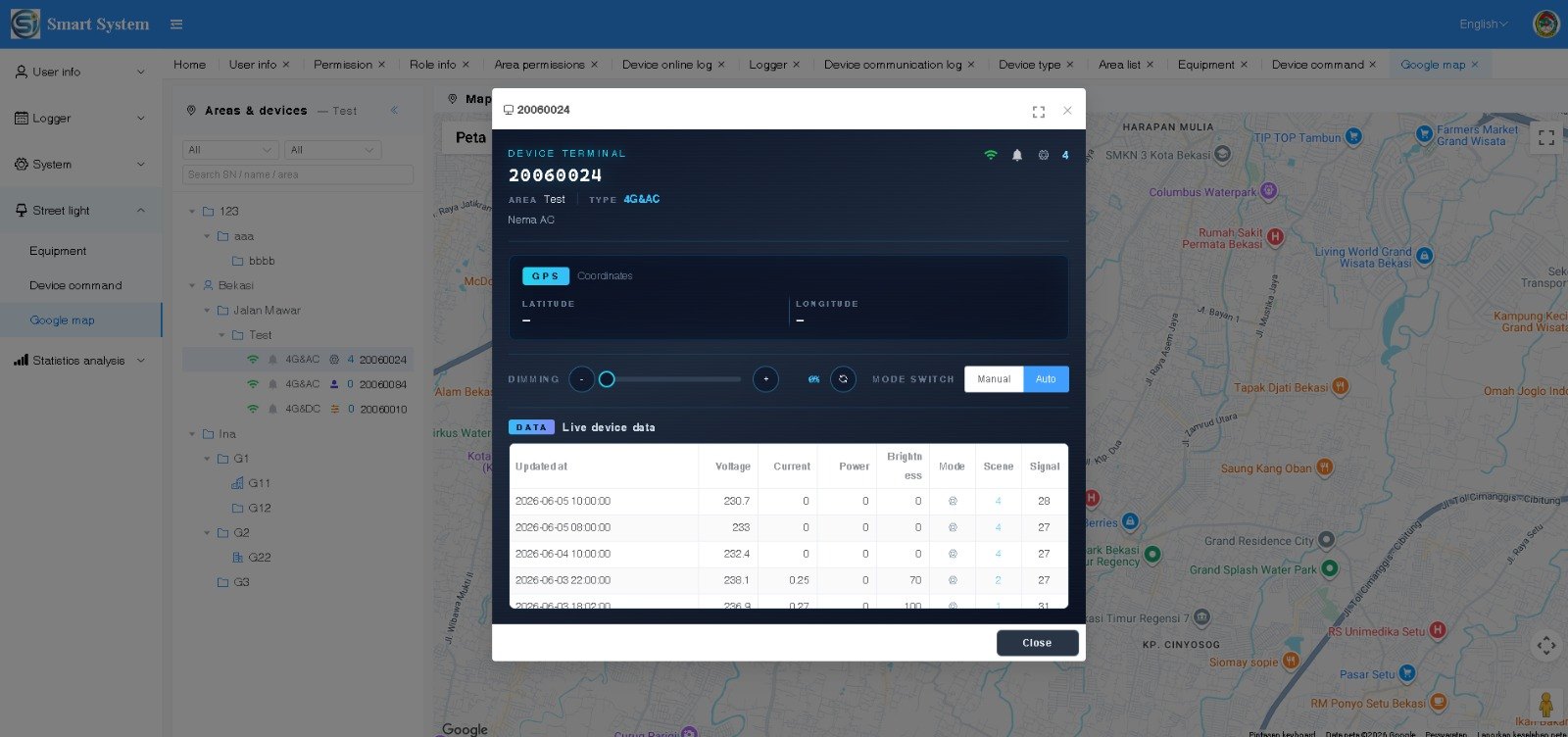This screenshot has width=1568, height=737.
Task: Open Device command in sidebar
Action: tap(75, 285)
